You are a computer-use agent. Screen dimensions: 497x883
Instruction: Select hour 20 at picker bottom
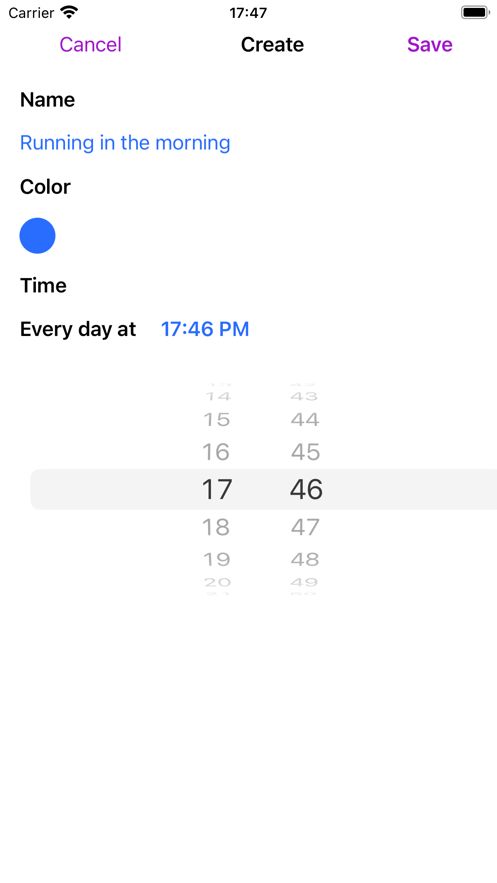tap(217, 583)
